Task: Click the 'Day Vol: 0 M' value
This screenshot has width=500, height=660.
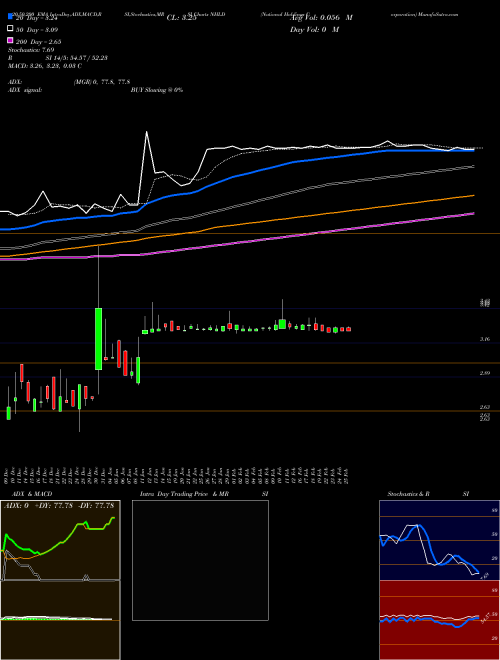Action: pos(314,29)
